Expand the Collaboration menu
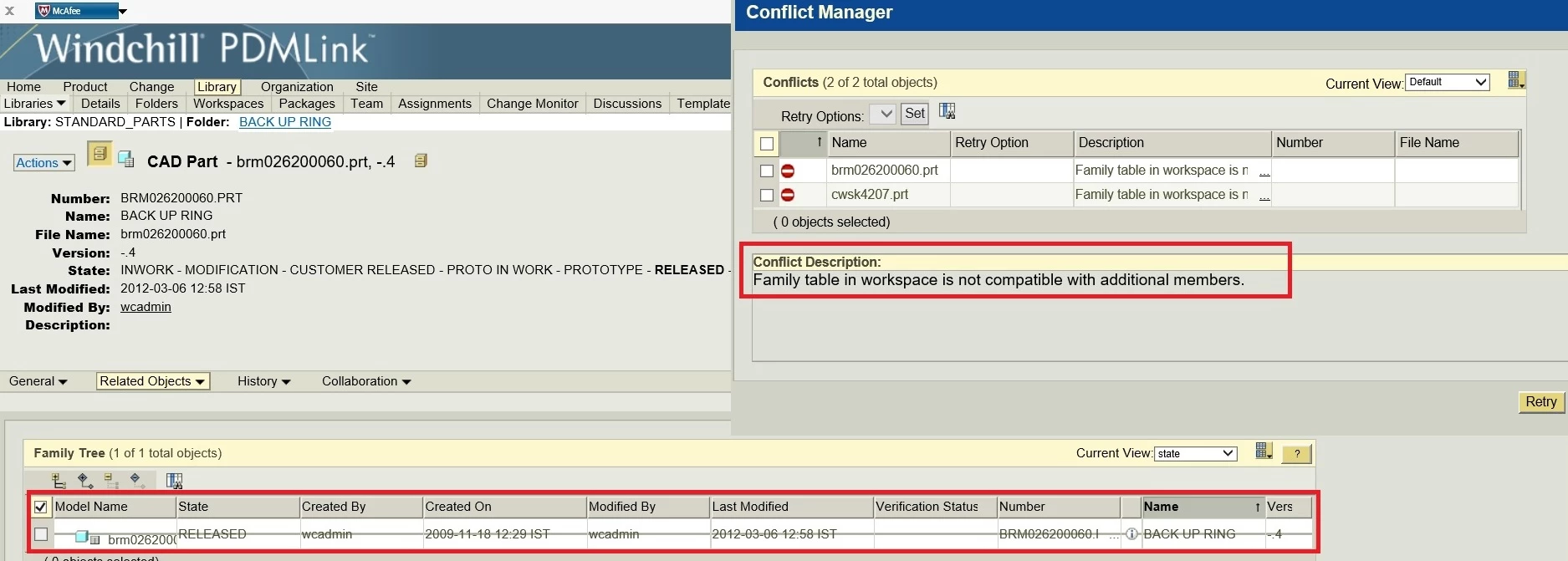 click(366, 381)
